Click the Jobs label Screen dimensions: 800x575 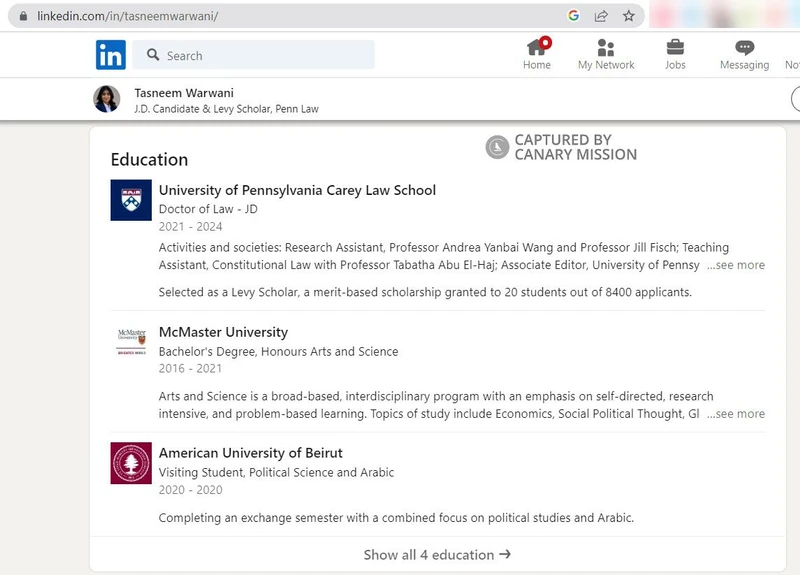[675, 65]
